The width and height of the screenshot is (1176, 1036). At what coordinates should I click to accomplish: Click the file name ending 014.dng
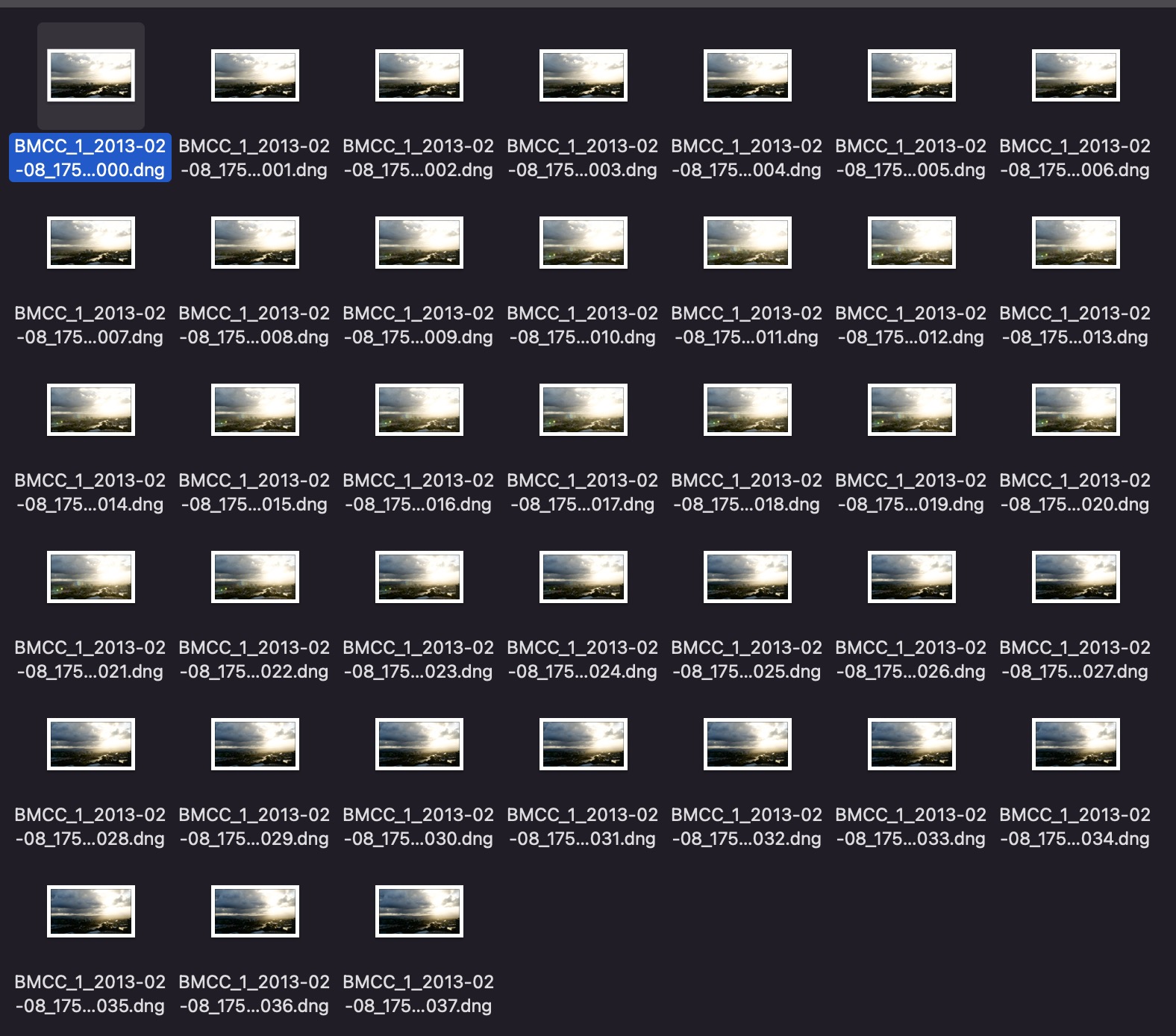click(90, 493)
